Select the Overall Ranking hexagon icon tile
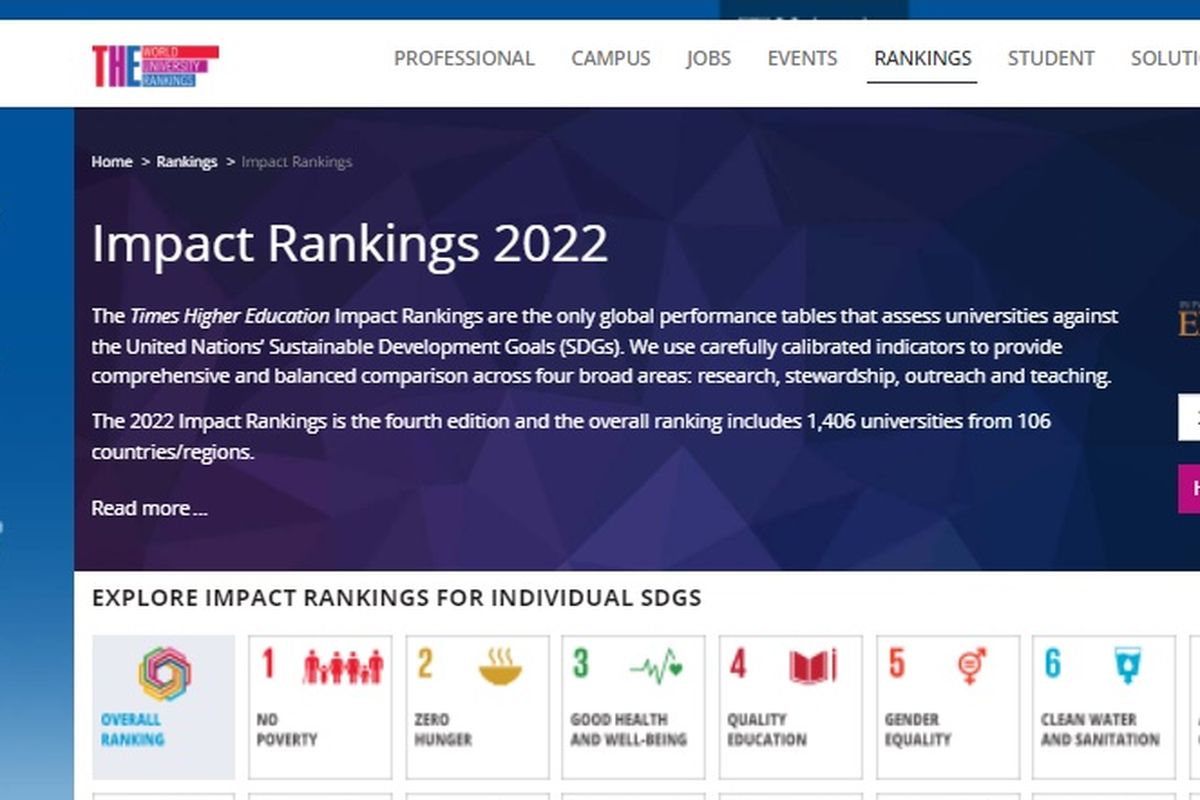This screenshot has width=1200, height=800. point(164,707)
